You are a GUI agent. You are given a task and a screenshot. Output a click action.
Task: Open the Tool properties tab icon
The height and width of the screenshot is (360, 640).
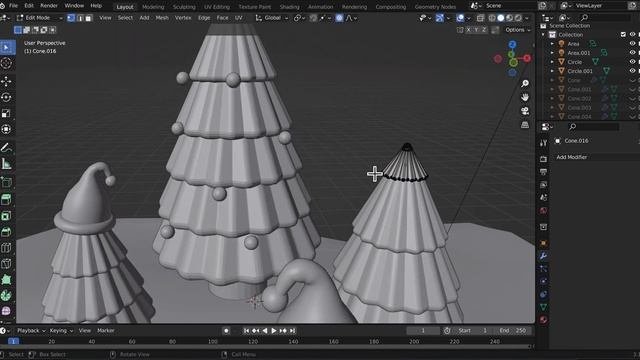(x=543, y=143)
